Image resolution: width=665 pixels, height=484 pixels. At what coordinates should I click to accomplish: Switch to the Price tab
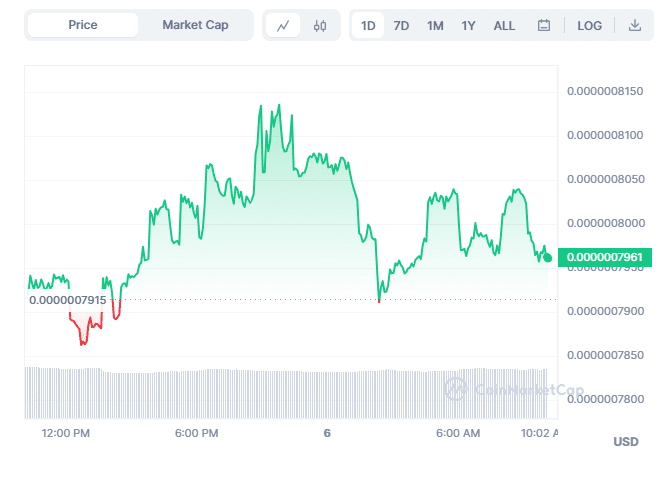(83, 25)
